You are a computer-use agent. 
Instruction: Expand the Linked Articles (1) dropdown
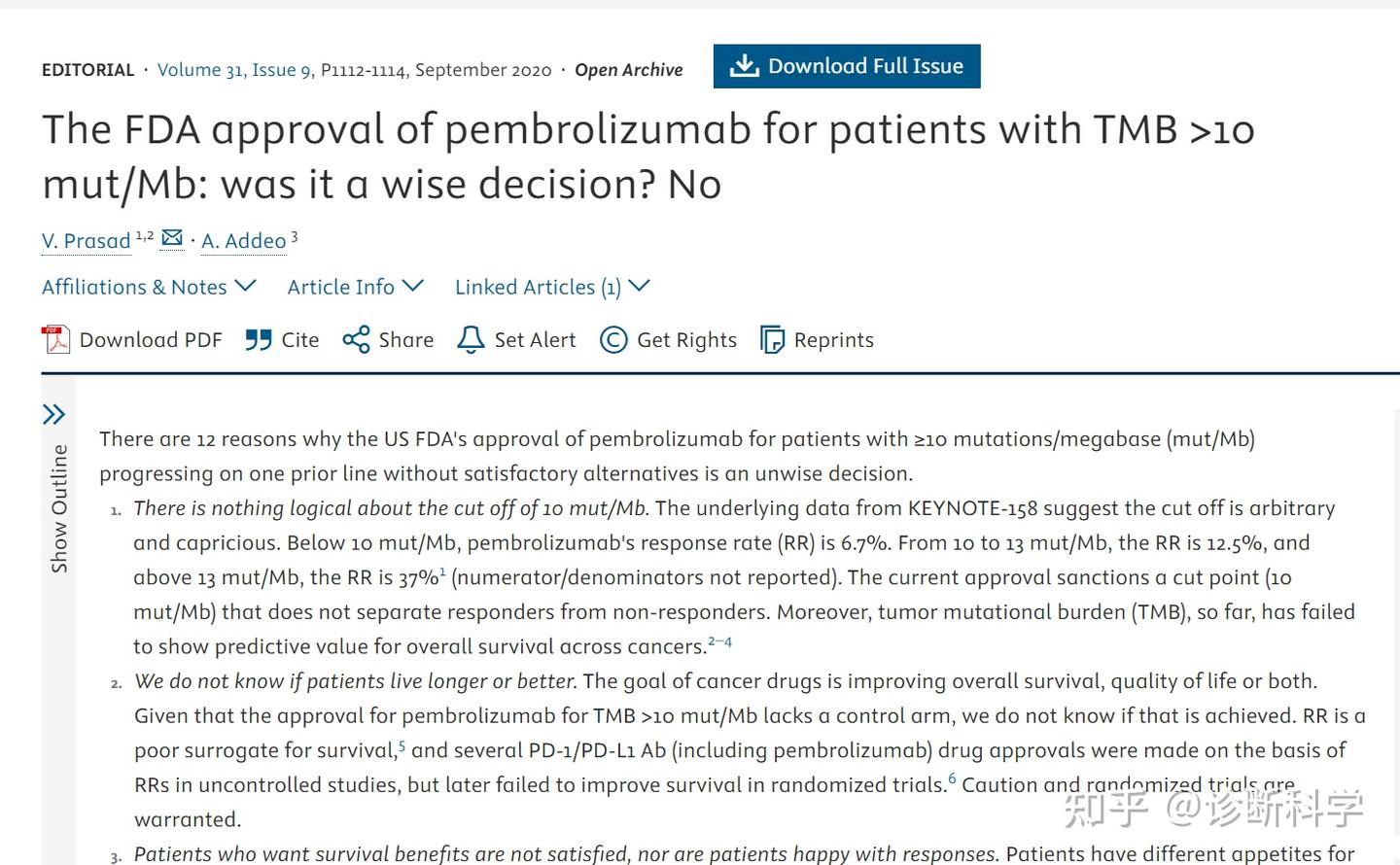tap(552, 287)
